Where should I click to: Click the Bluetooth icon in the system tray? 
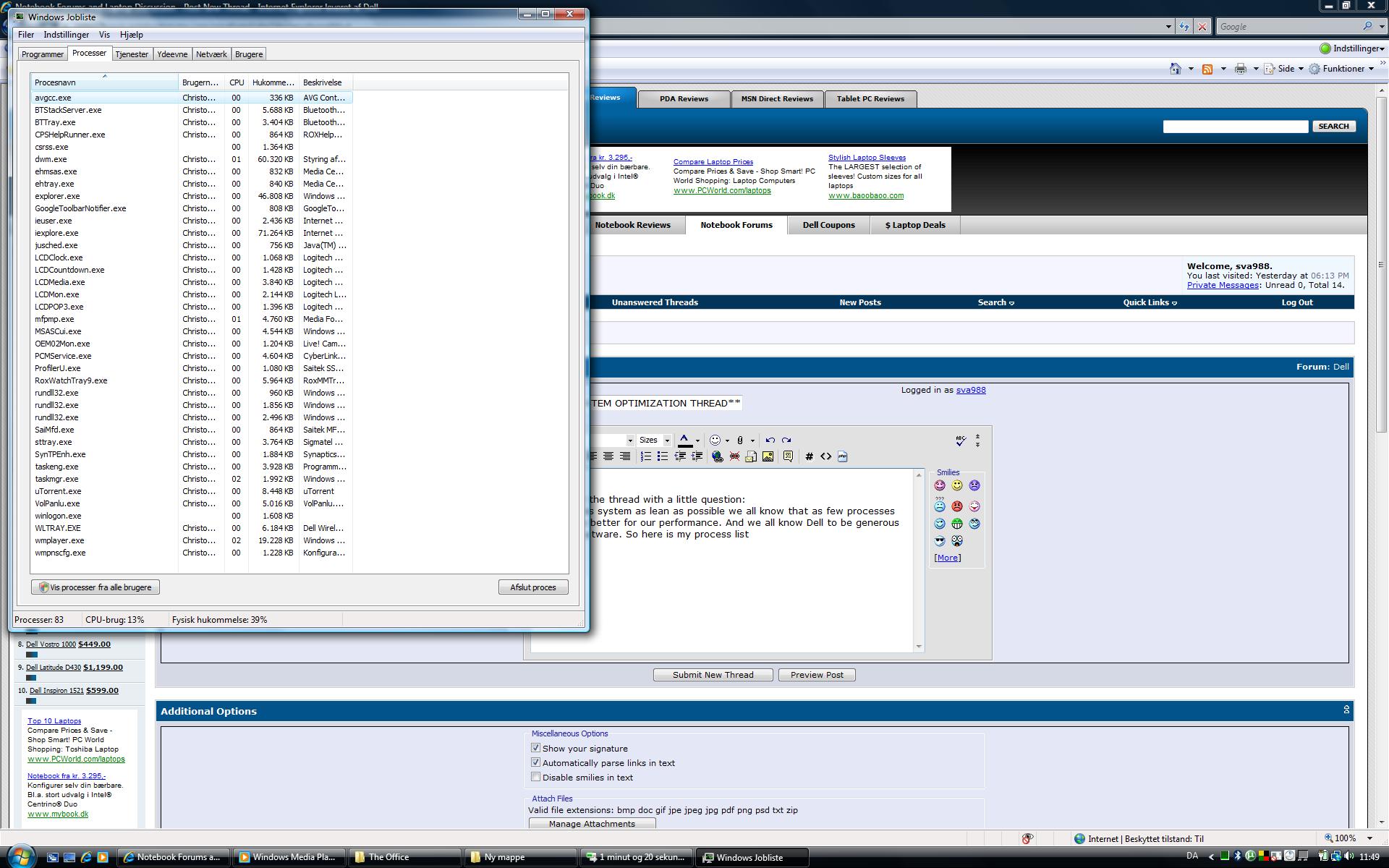click(x=1237, y=856)
